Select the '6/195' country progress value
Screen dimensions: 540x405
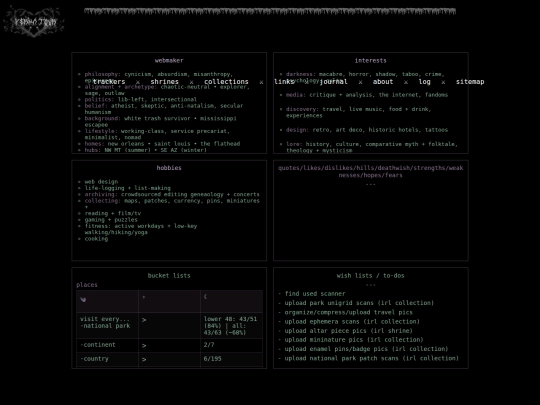click(212, 359)
